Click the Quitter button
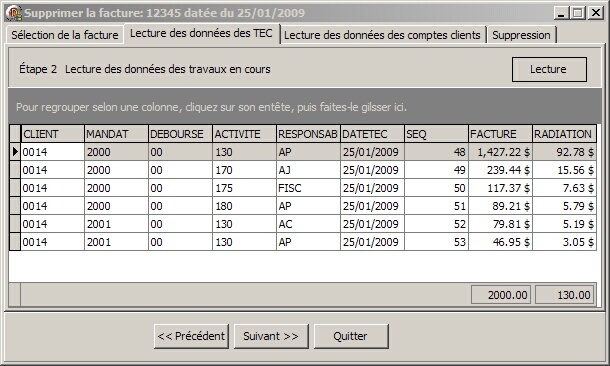Viewport: 610px width, 366px height. point(351,336)
